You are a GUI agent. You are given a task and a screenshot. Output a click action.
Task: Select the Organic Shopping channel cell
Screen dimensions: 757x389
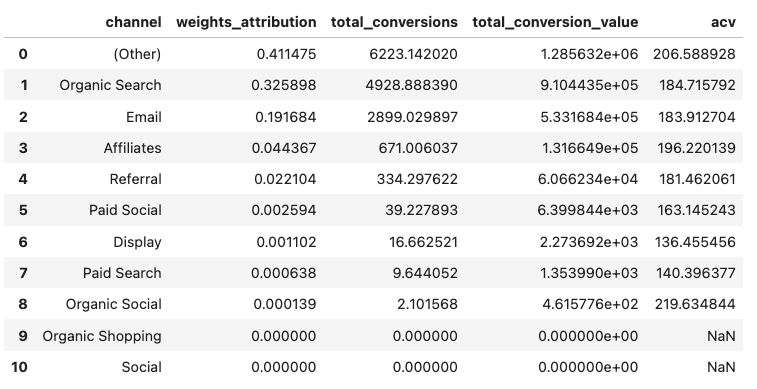(x=102, y=336)
